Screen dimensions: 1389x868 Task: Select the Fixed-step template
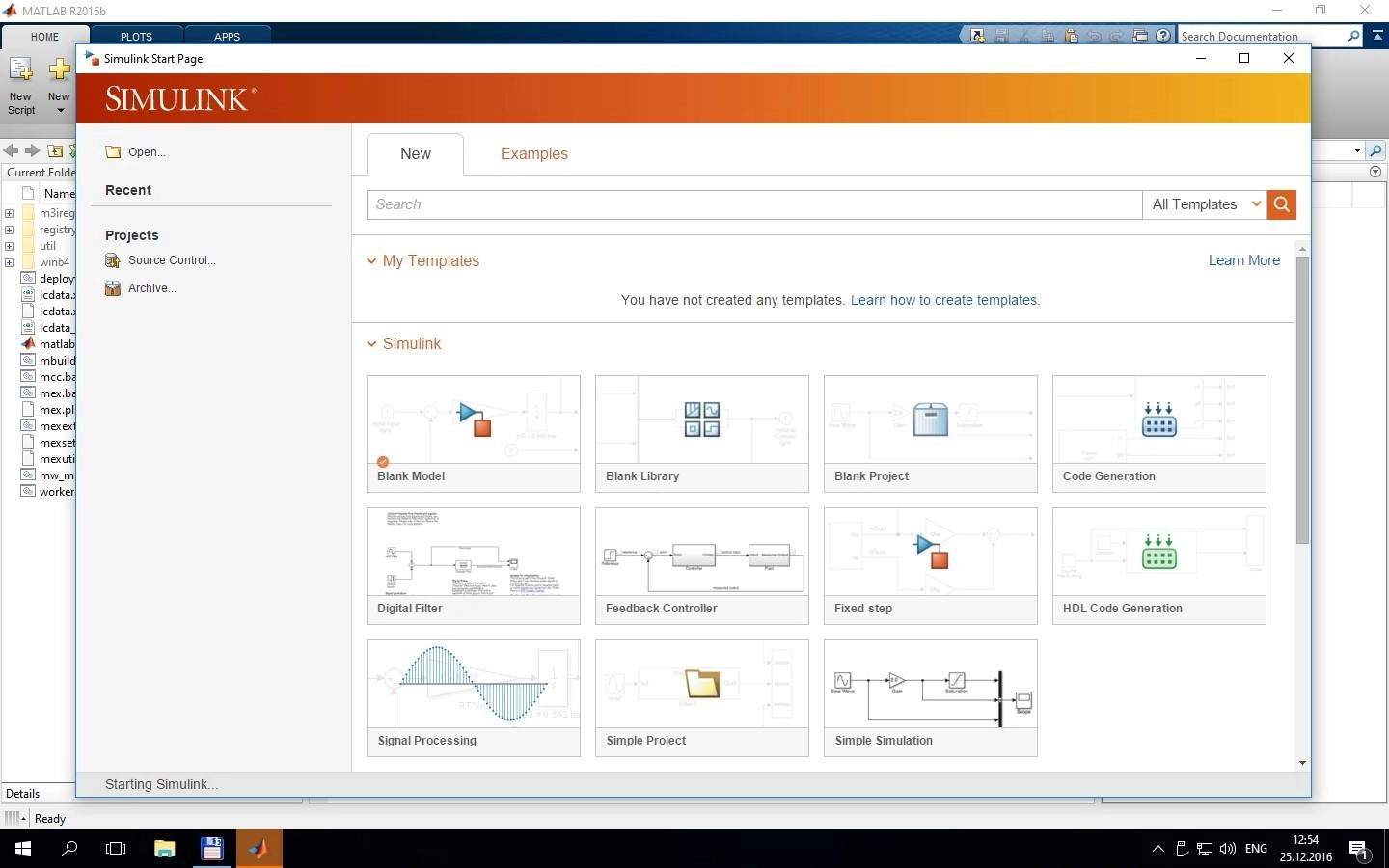click(x=931, y=565)
